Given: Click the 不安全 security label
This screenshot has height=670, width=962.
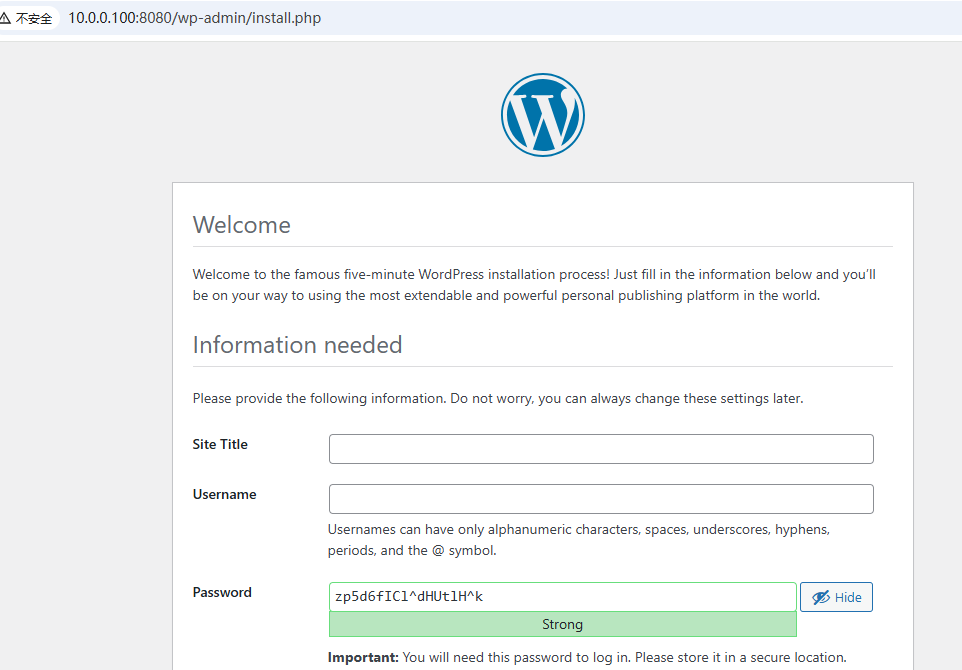Looking at the screenshot, I should click(33, 18).
